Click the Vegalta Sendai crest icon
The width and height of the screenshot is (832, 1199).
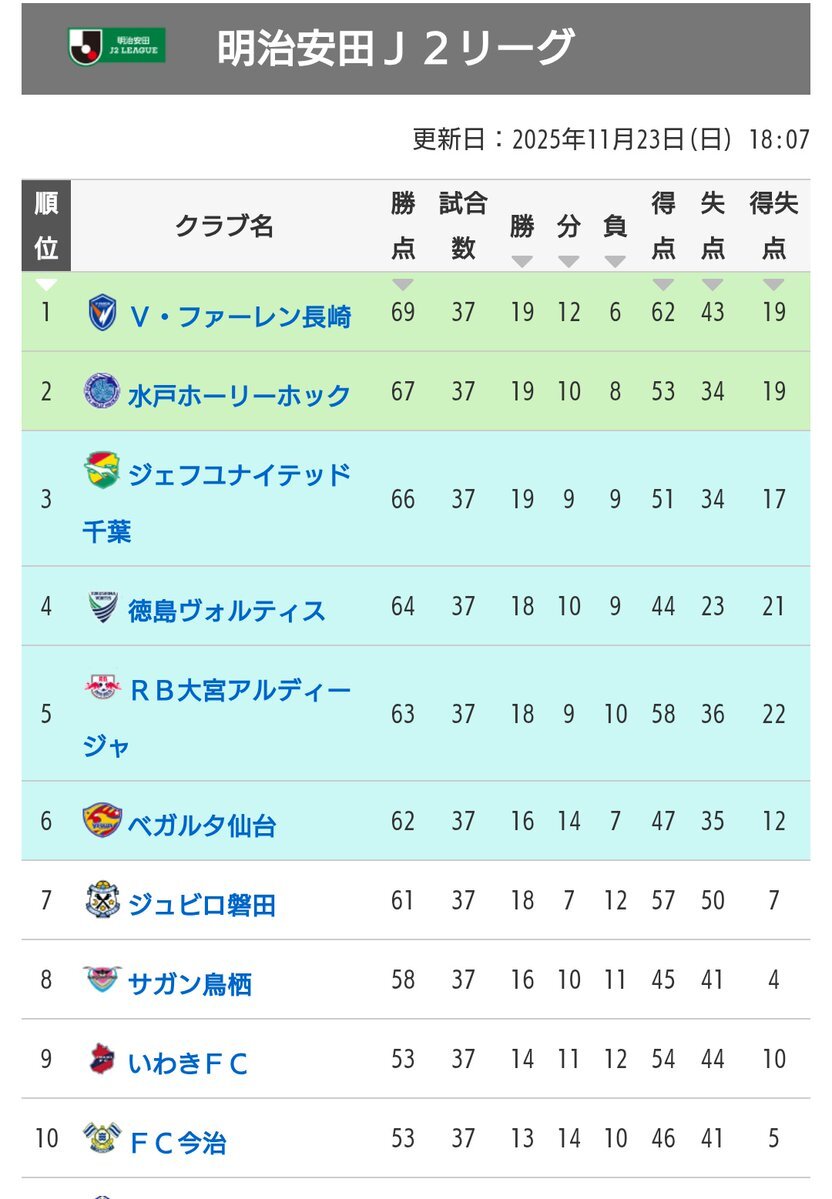(x=102, y=821)
